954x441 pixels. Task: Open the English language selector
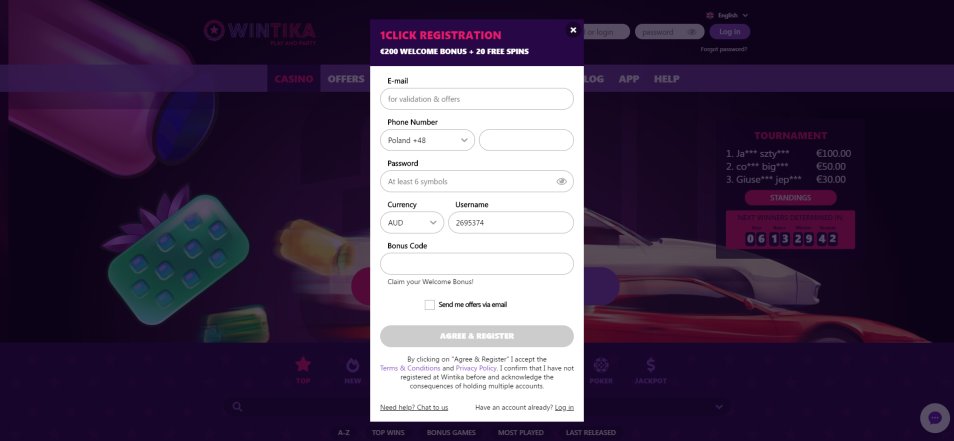pos(727,15)
